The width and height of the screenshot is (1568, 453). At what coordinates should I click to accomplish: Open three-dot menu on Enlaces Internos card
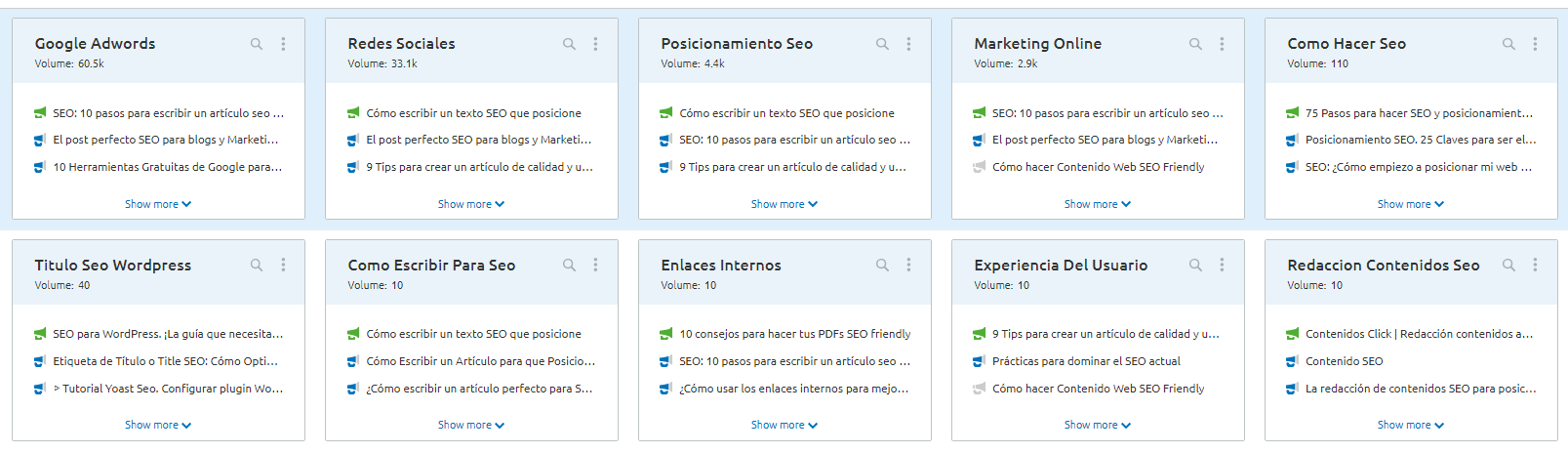click(909, 266)
